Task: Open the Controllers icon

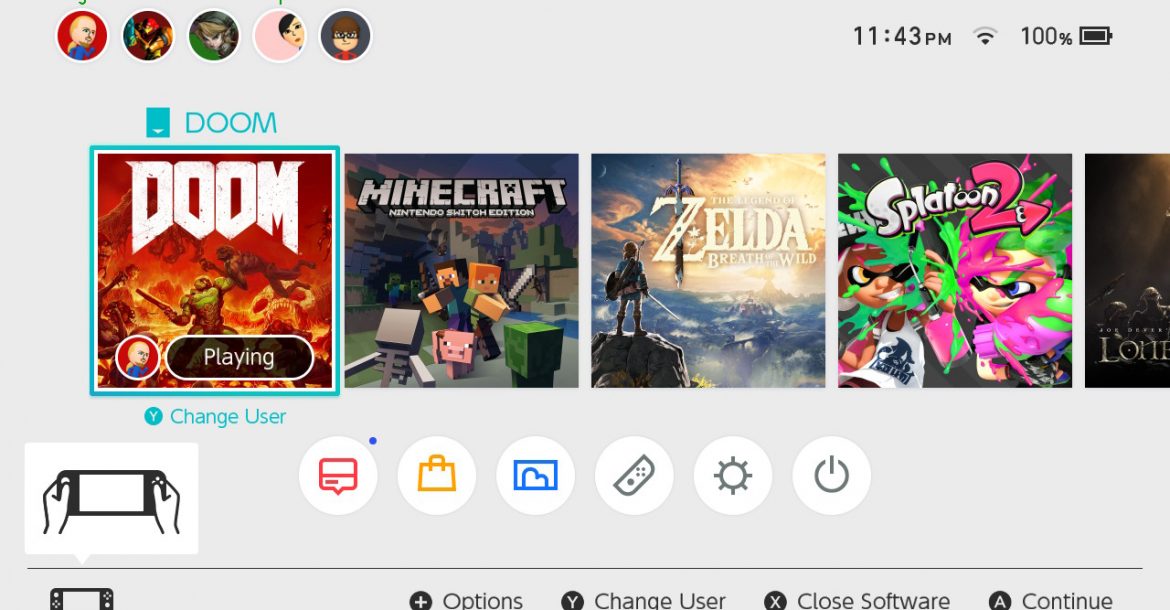Action: coord(634,476)
